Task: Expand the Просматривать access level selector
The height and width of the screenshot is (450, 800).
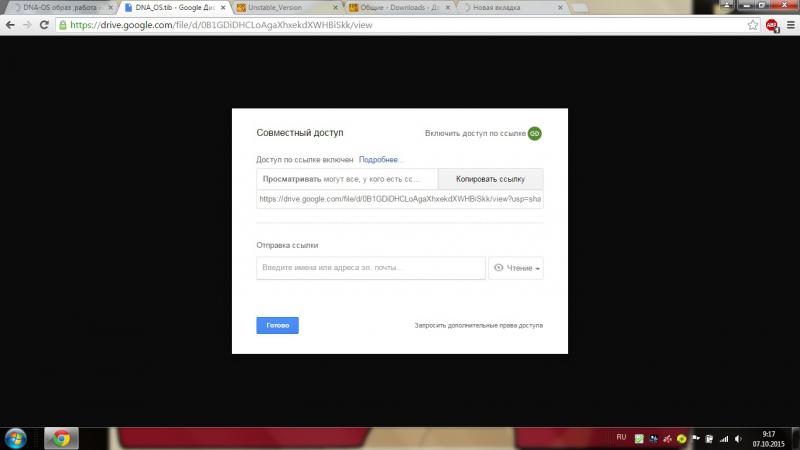Action: [x=347, y=179]
